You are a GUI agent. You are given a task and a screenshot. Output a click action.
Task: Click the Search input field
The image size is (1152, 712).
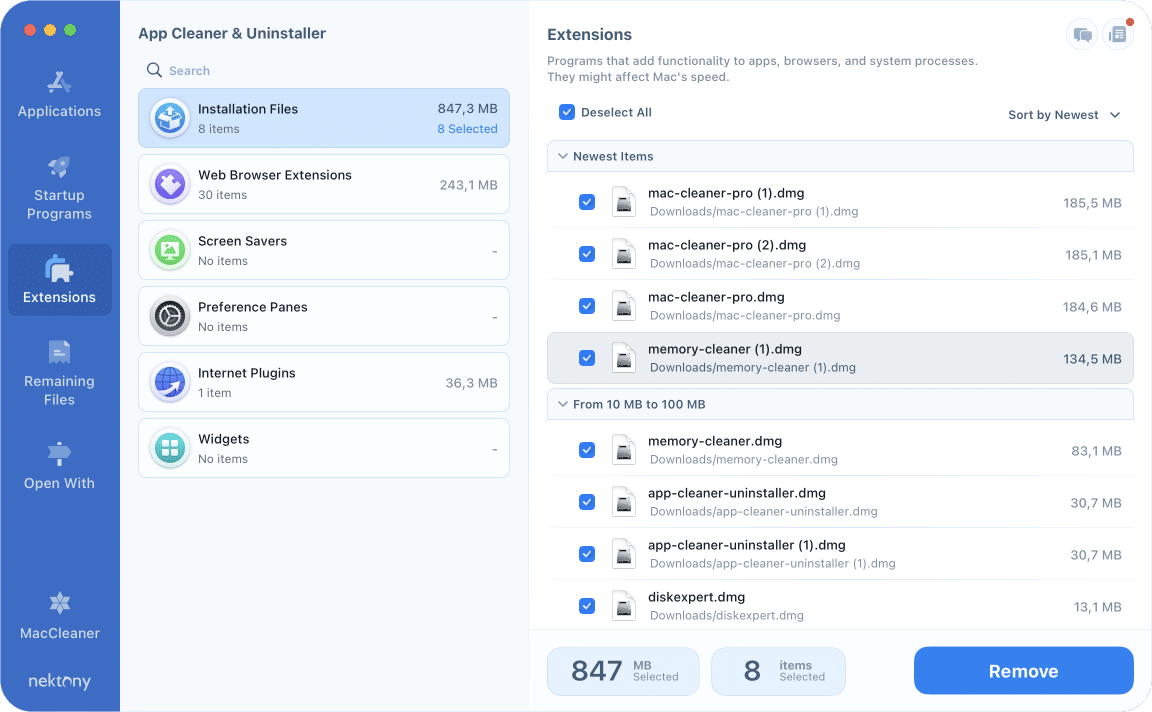(x=324, y=71)
